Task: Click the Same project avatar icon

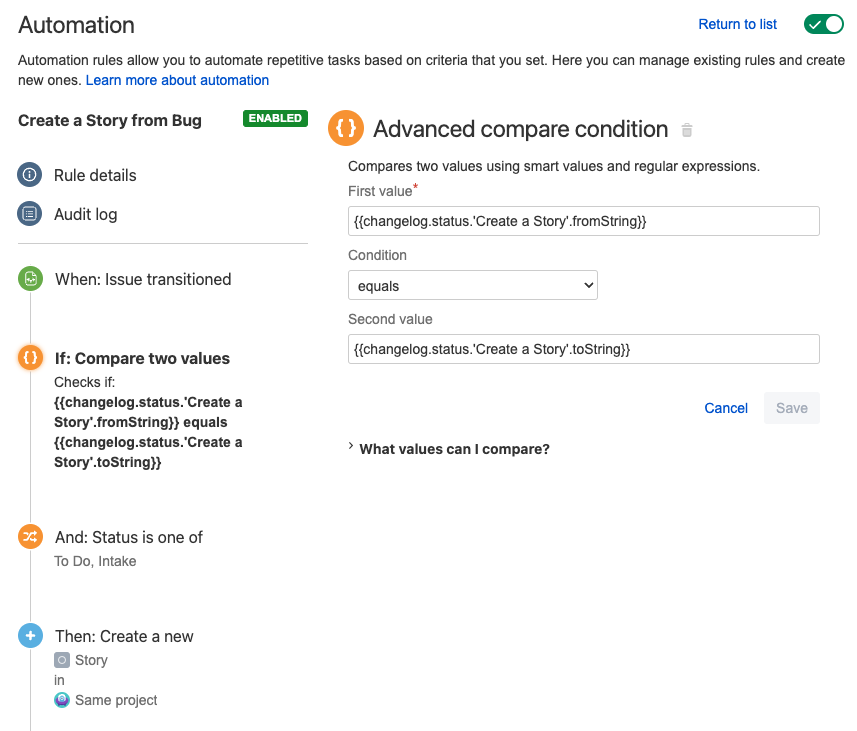Action: pos(62,700)
